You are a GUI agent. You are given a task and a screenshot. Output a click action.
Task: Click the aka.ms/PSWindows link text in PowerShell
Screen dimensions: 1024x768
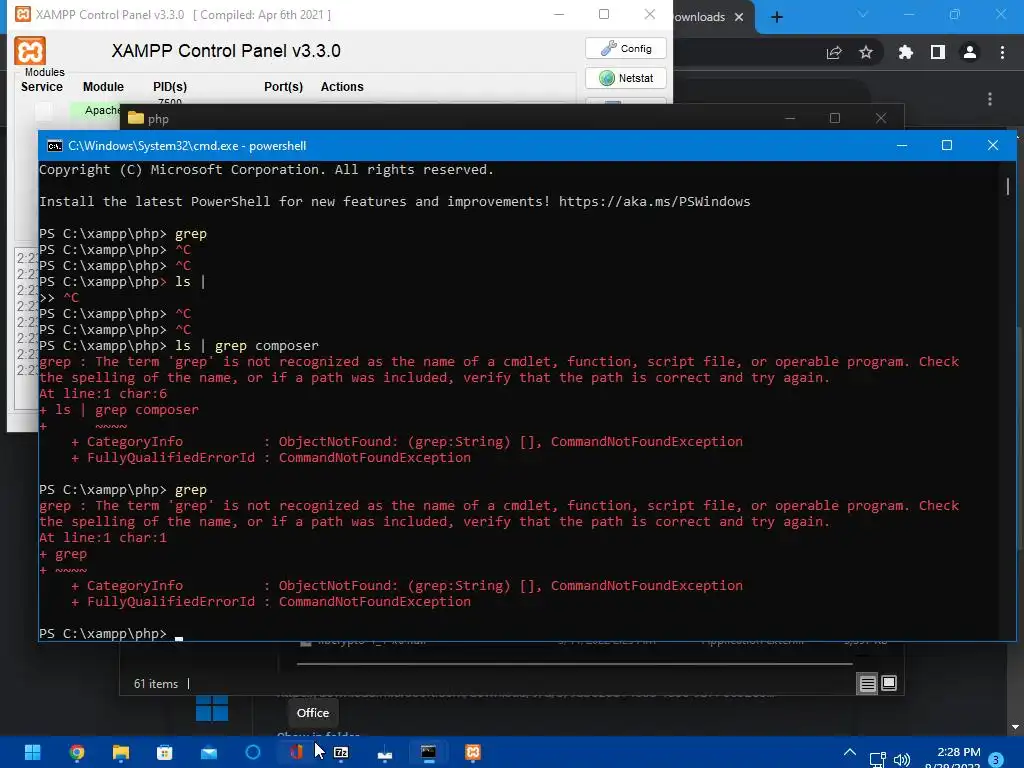tap(654, 202)
